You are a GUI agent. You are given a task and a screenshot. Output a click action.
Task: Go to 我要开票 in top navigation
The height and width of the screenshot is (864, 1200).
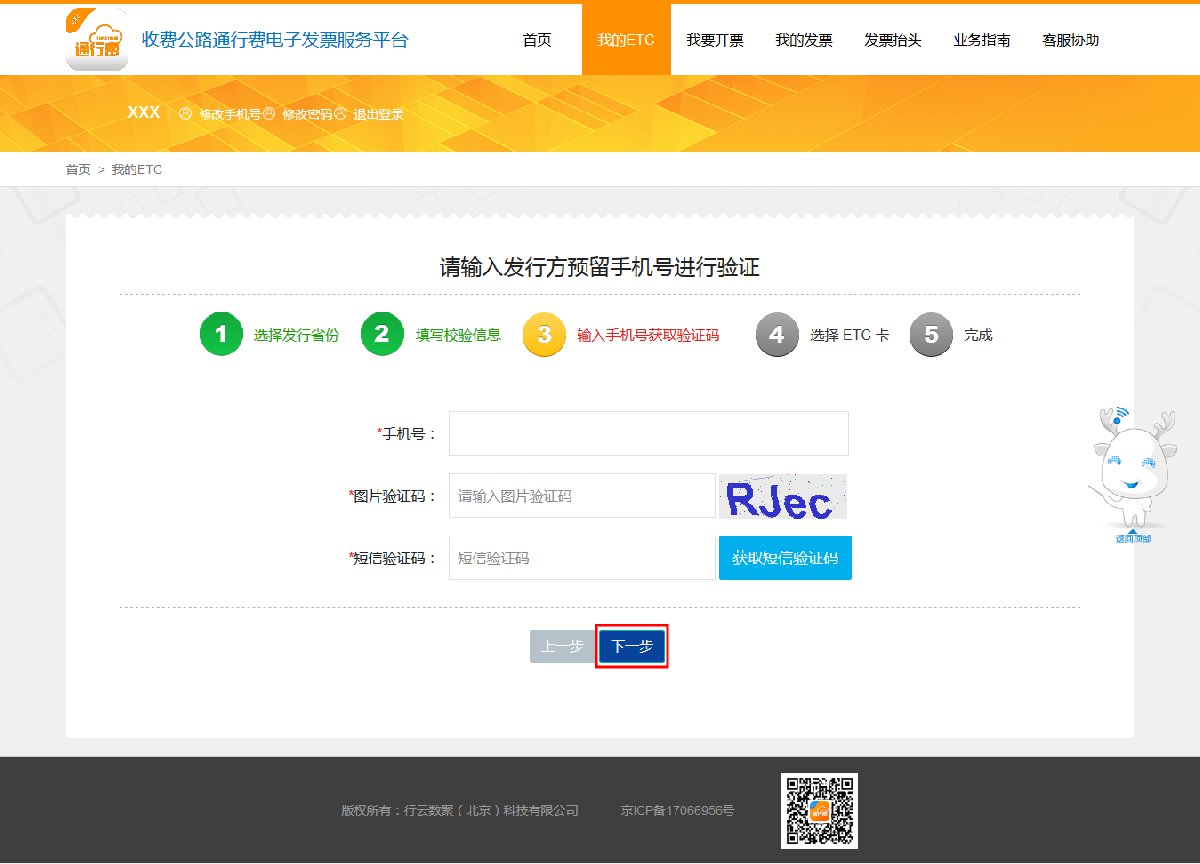[715, 40]
